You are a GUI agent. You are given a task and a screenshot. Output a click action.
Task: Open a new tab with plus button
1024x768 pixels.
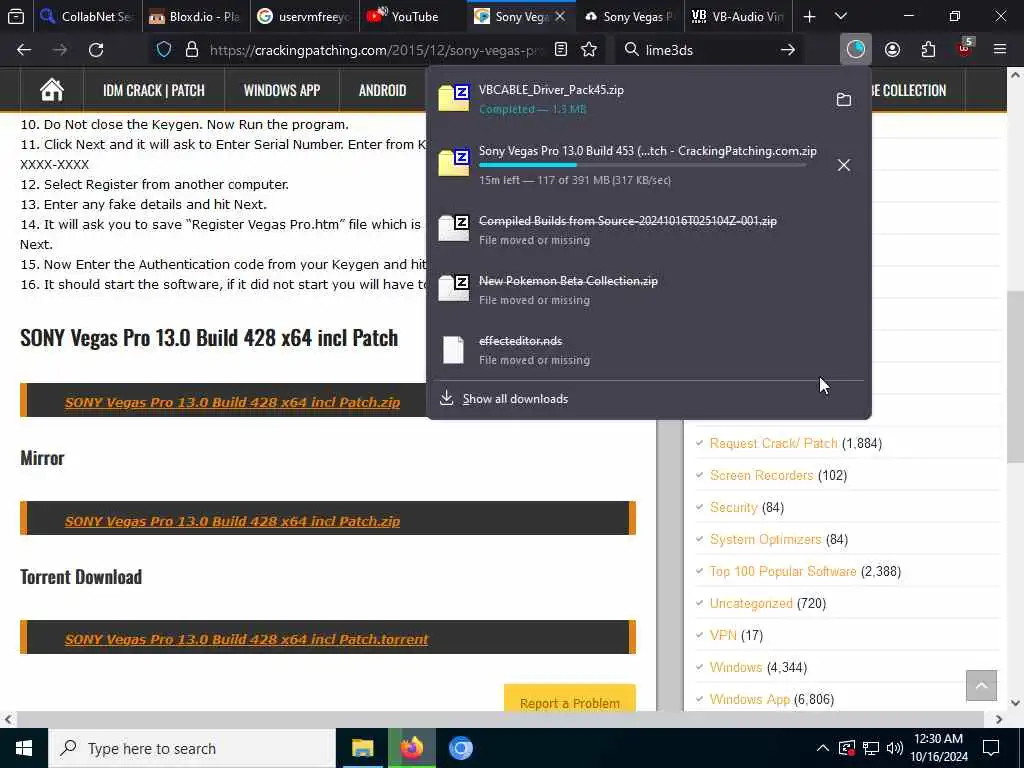coord(809,16)
